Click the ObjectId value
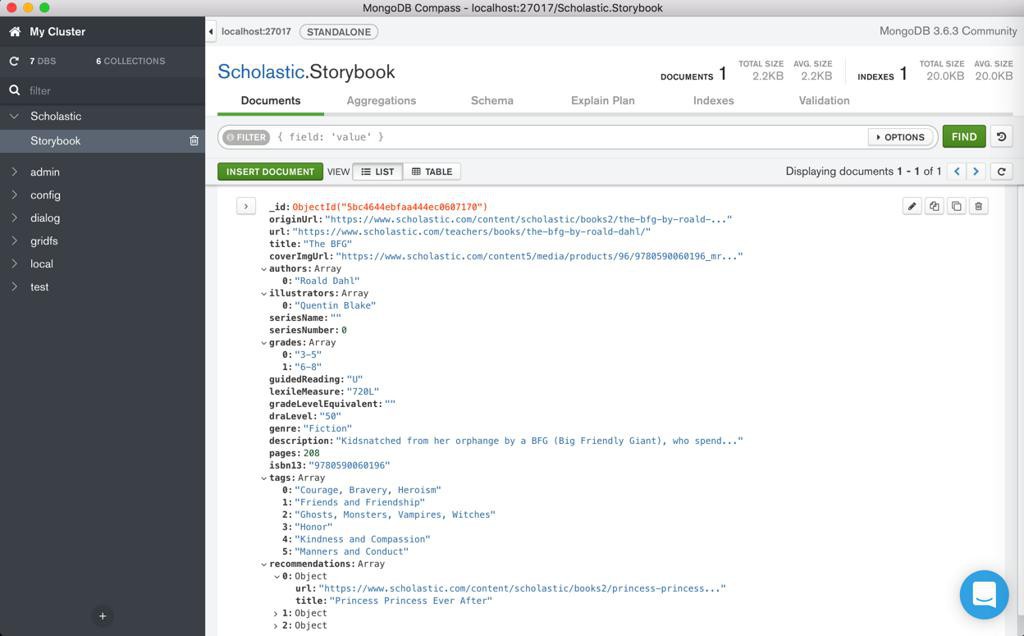The image size is (1024, 636). tap(390, 207)
